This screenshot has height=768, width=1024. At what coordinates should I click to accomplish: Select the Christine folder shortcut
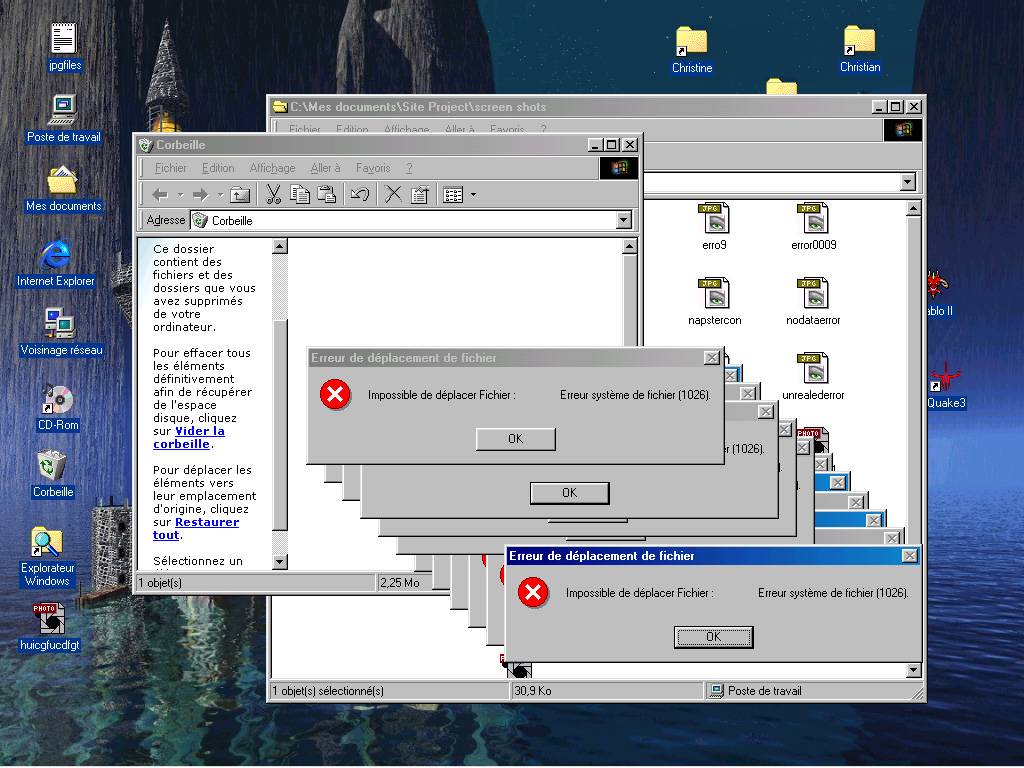[x=692, y=50]
